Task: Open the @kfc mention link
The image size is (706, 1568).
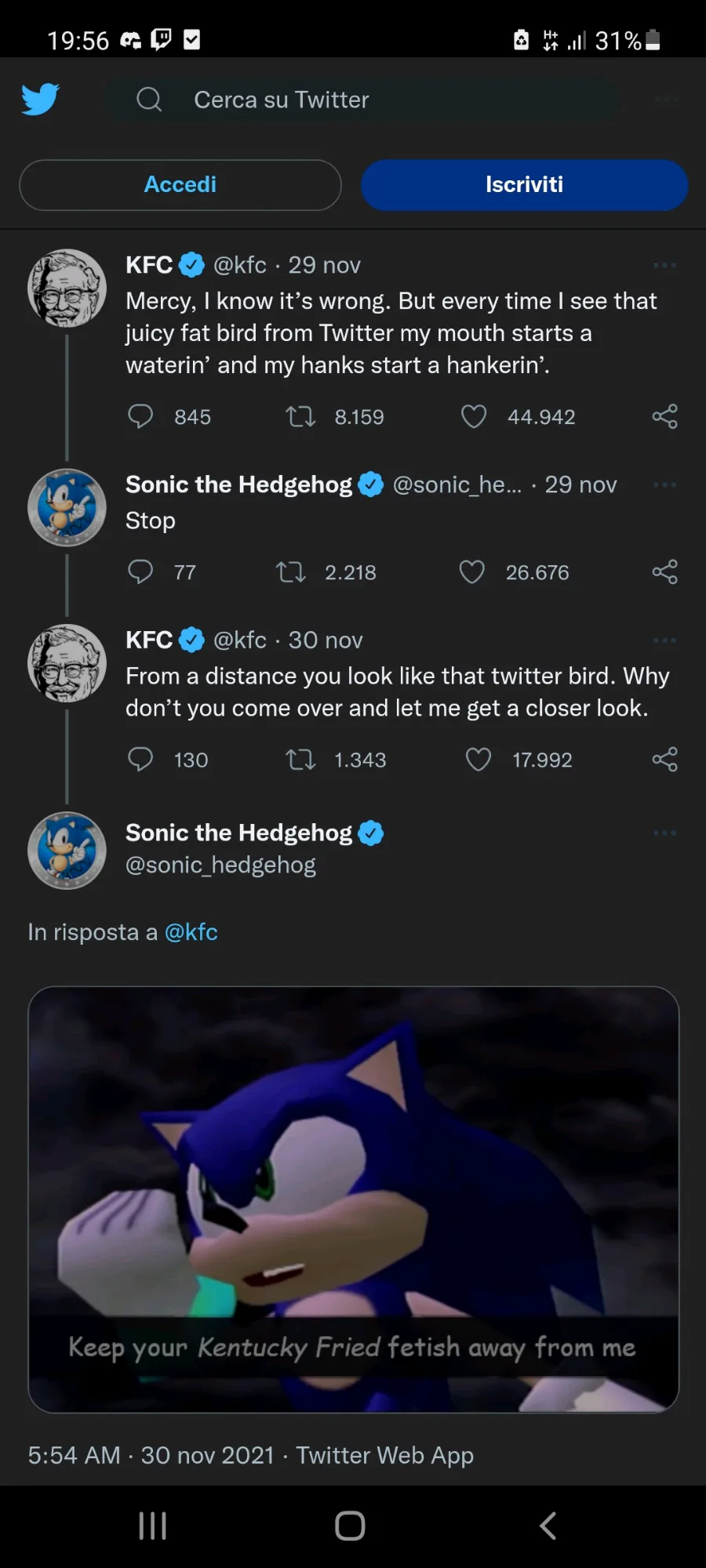Action: click(191, 932)
